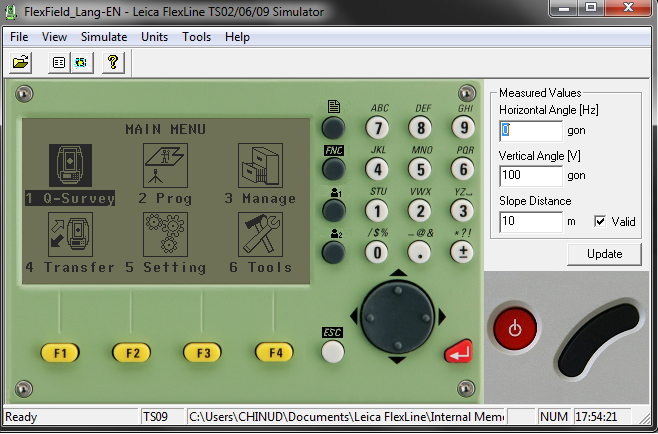The image size is (658, 434).
Task: Open the Help menu
Action: (237, 37)
